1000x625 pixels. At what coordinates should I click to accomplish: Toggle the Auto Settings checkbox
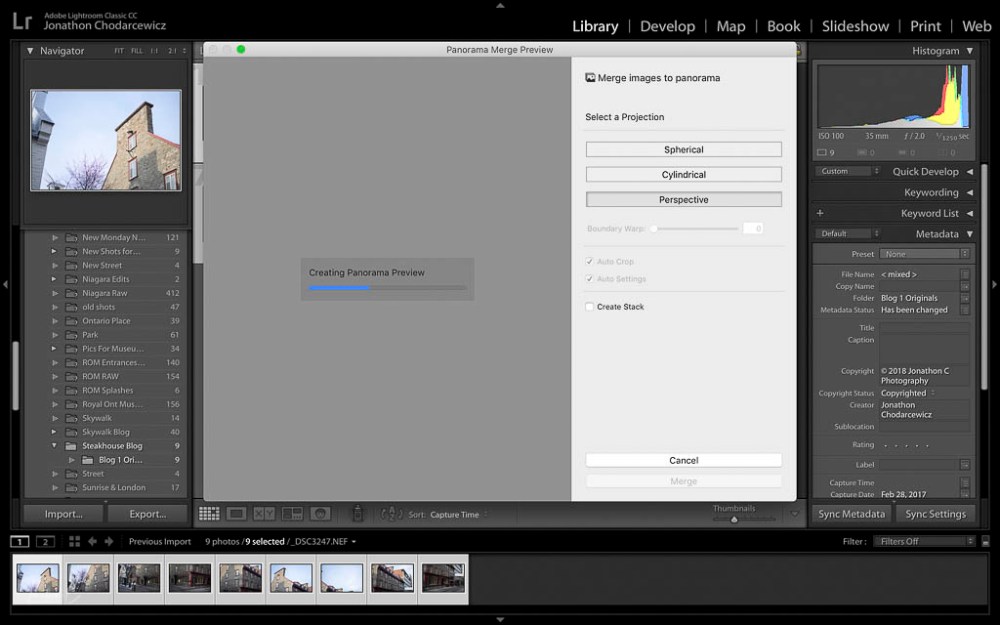pos(590,279)
